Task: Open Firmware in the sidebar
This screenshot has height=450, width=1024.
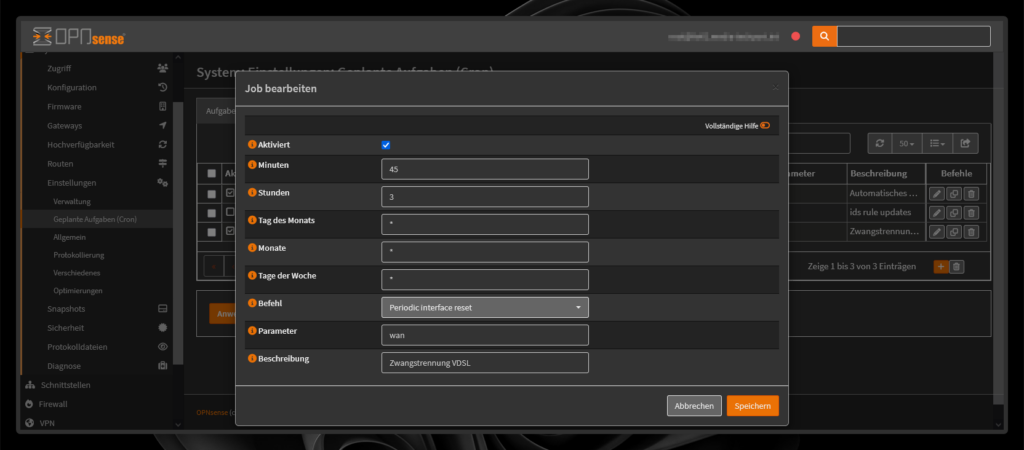Action: tap(64, 106)
